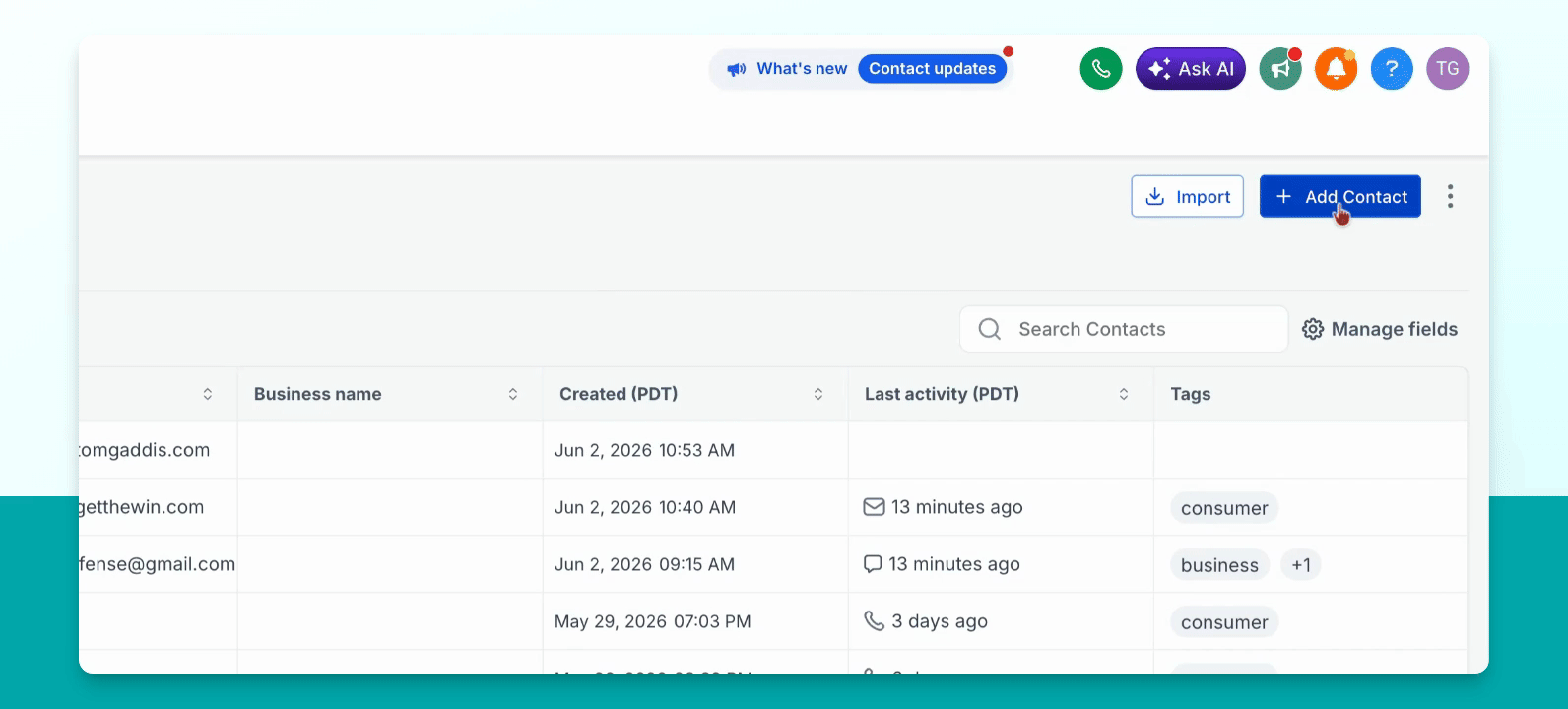Open the blue help question mark
Viewport: 1568px width, 709px height.
1392,69
